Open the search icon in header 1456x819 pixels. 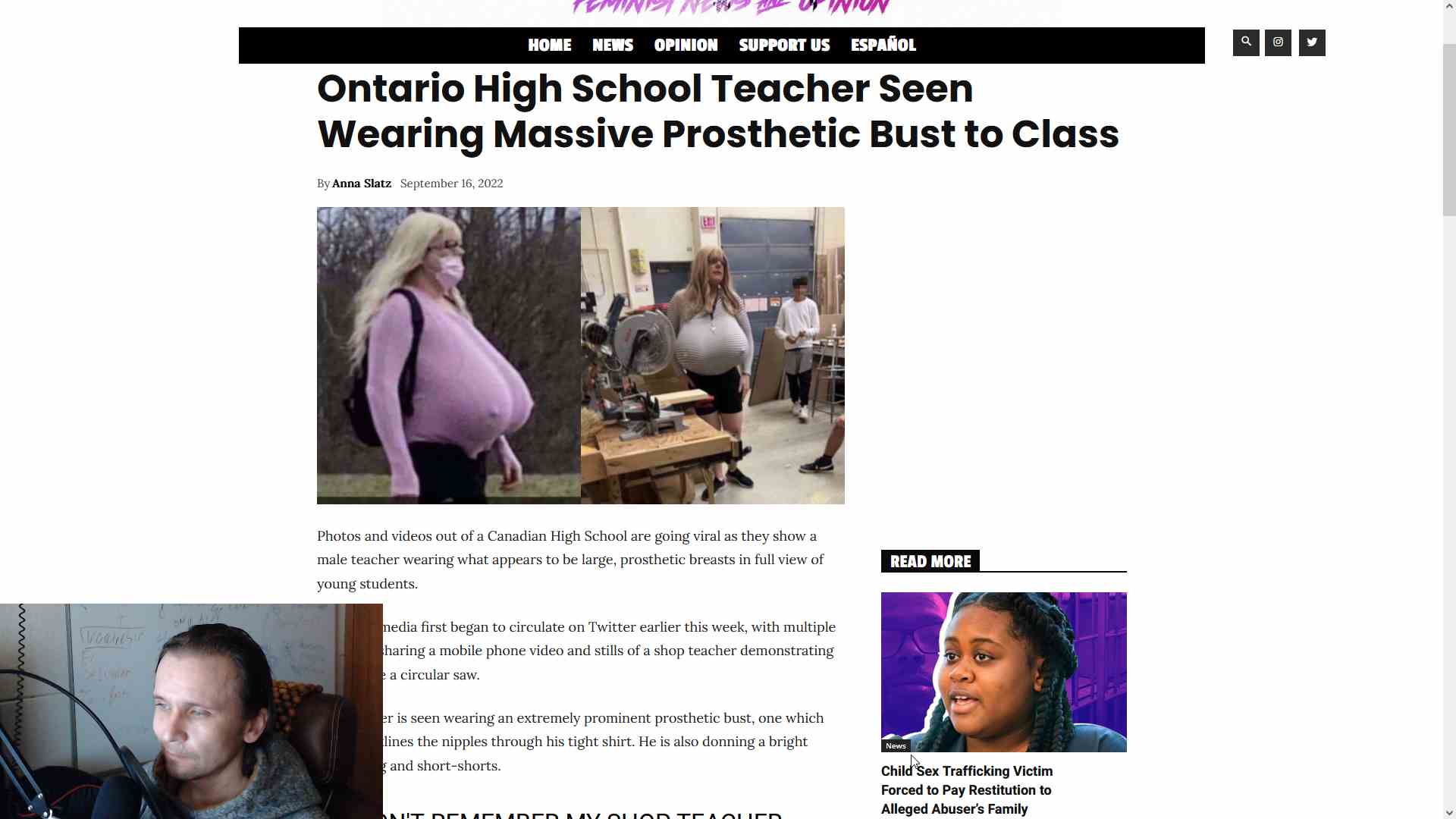coord(1246,42)
